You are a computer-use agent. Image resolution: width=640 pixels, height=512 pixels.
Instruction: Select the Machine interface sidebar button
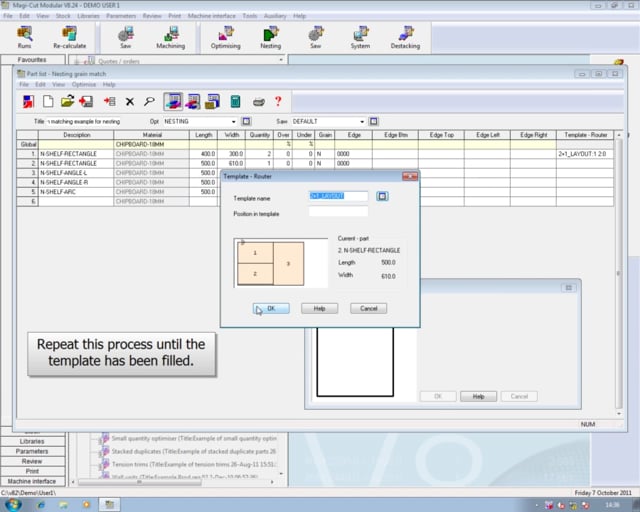click(x=32, y=481)
